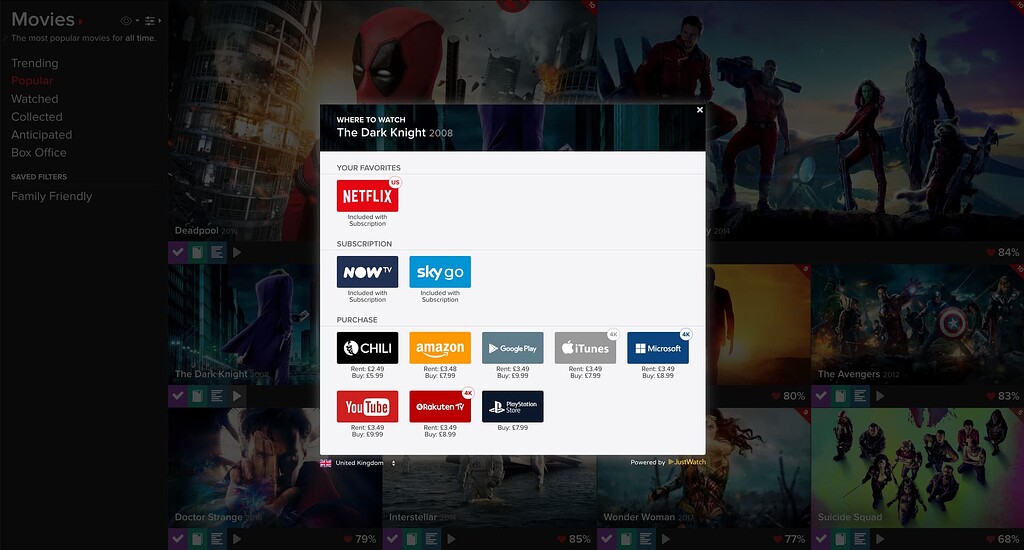The image size is (1024, 550).
Task: Open the Collected movies list
Action: 37,117
